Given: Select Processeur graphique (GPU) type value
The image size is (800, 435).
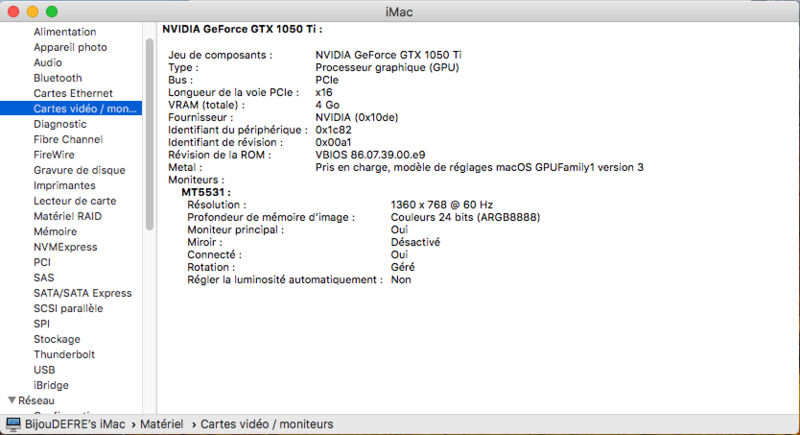Looking at the screenshot, I should tap(387, 67).
